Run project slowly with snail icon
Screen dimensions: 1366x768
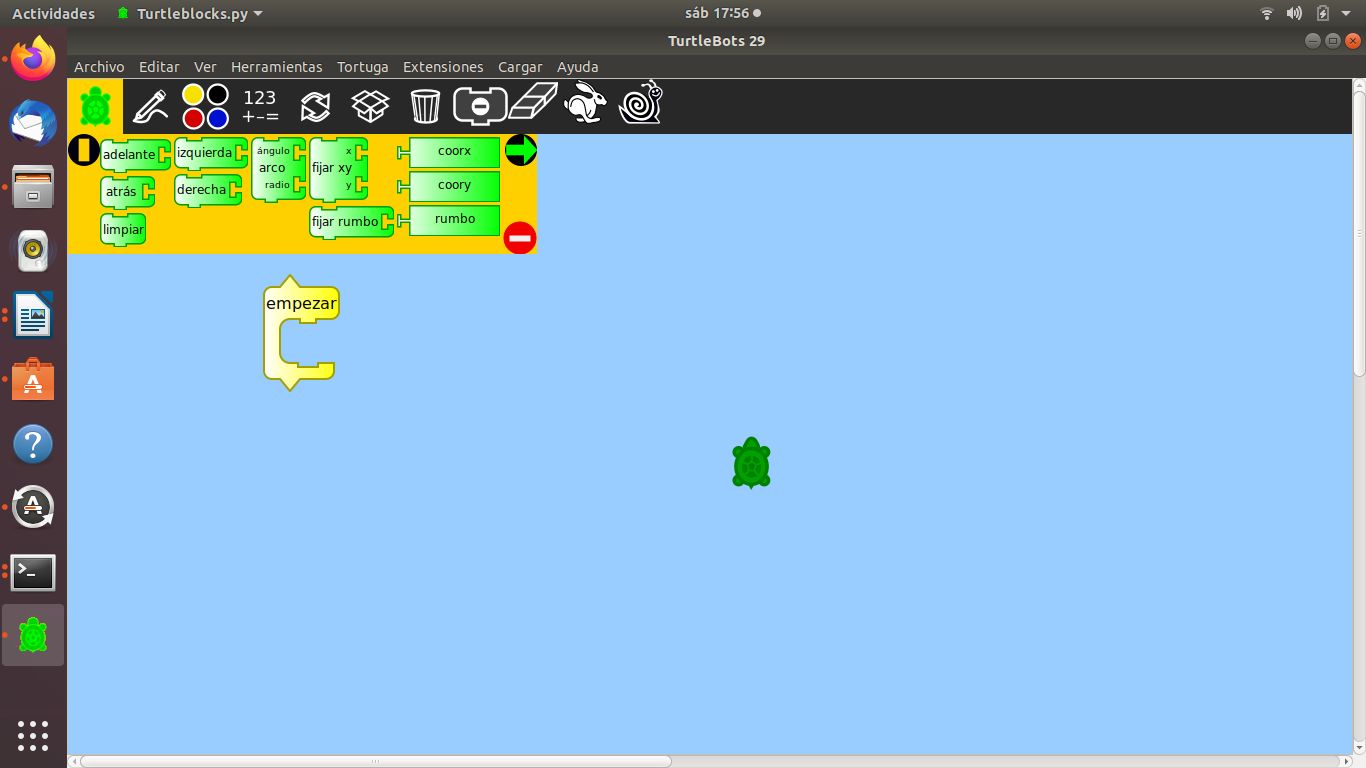tap(641, 102)
